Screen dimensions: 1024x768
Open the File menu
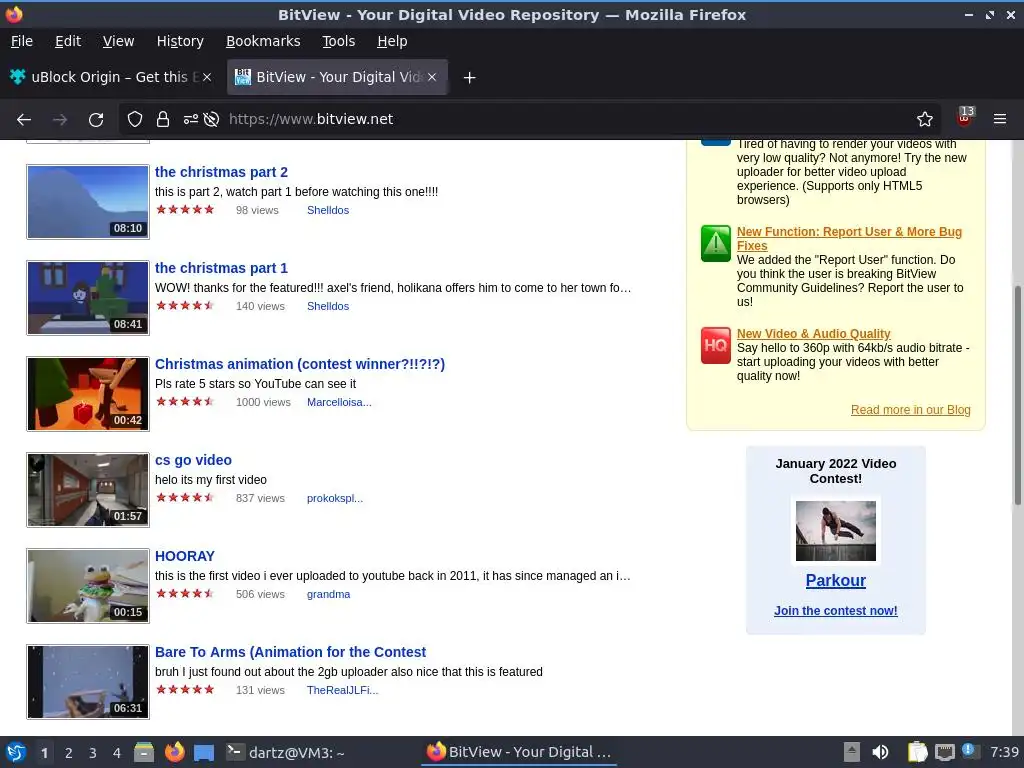(x=22, y=41)
